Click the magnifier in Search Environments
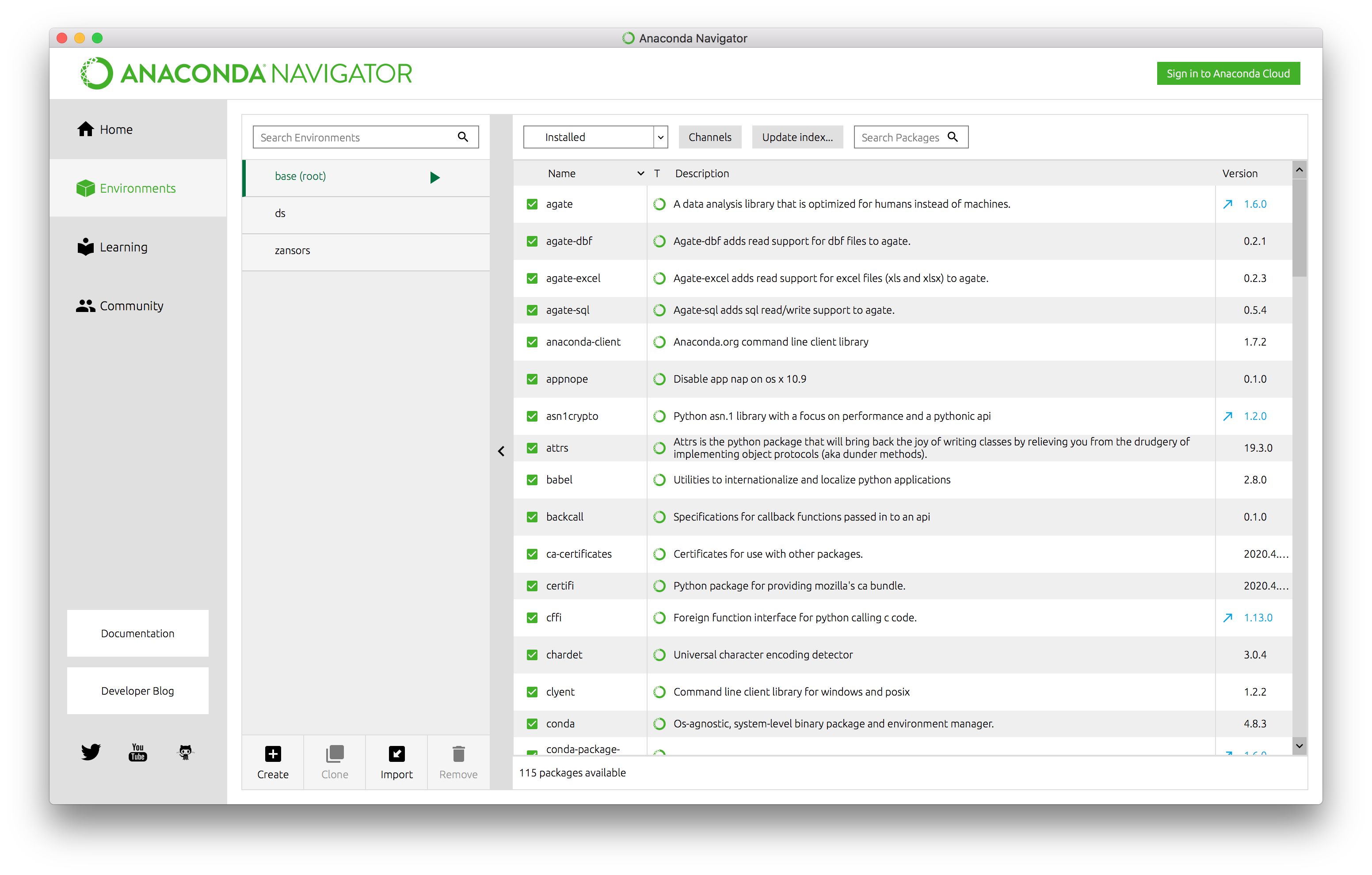This screenshot has width=1372, height=875. tap(463, 137)
